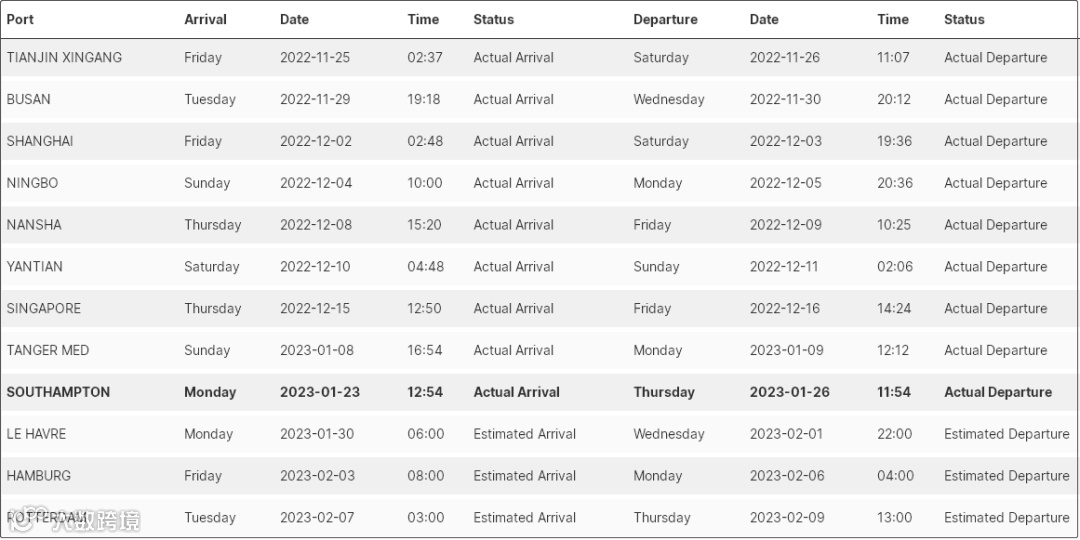The width and height of the screenshot is (1080, 540).
Task: Click the 2022-11-25 arrival date cell
Action: pyautogui.click(x=315, y=57)
